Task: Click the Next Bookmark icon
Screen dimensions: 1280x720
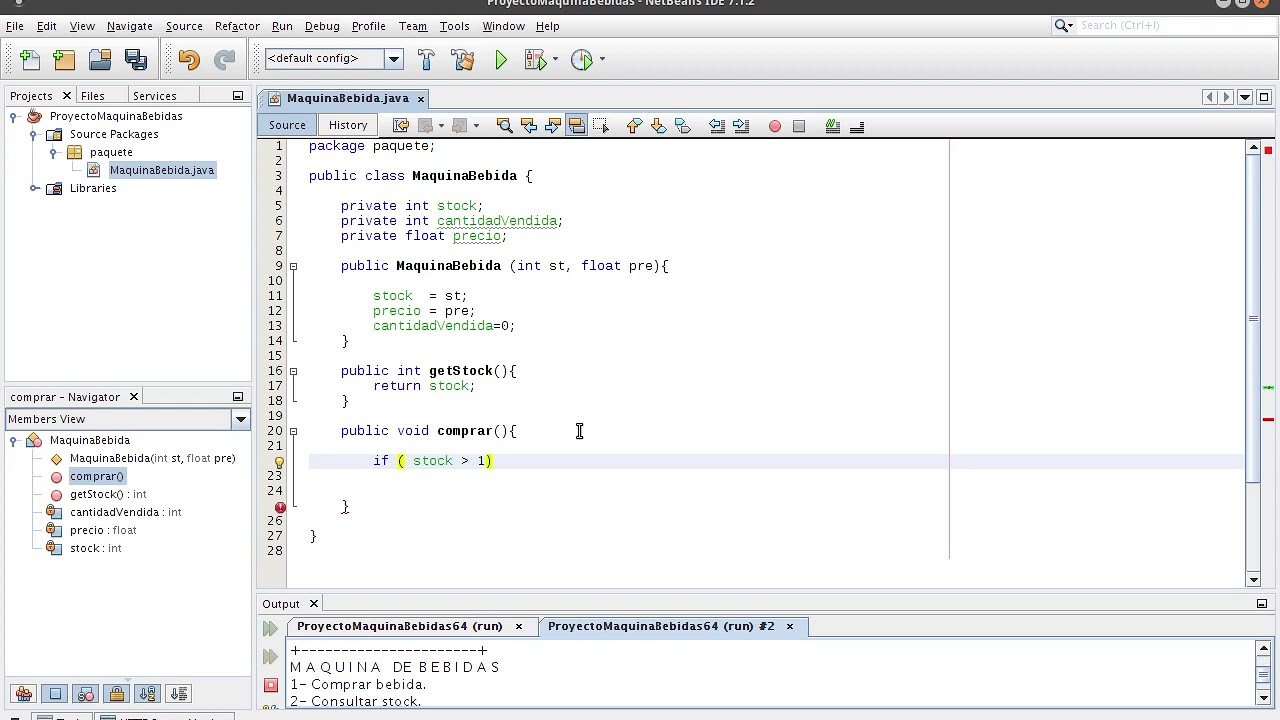Action: (x=658, y=125)
